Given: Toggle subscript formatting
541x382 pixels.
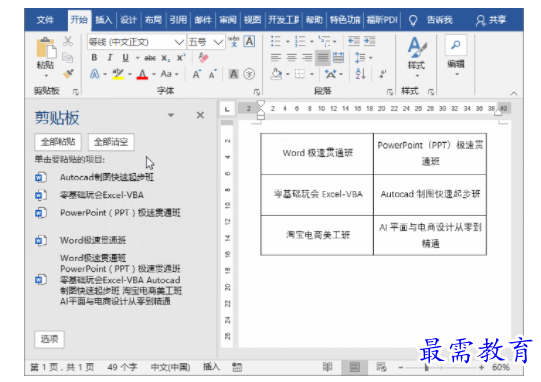Looking at the screenshot, I should point(166,58).
